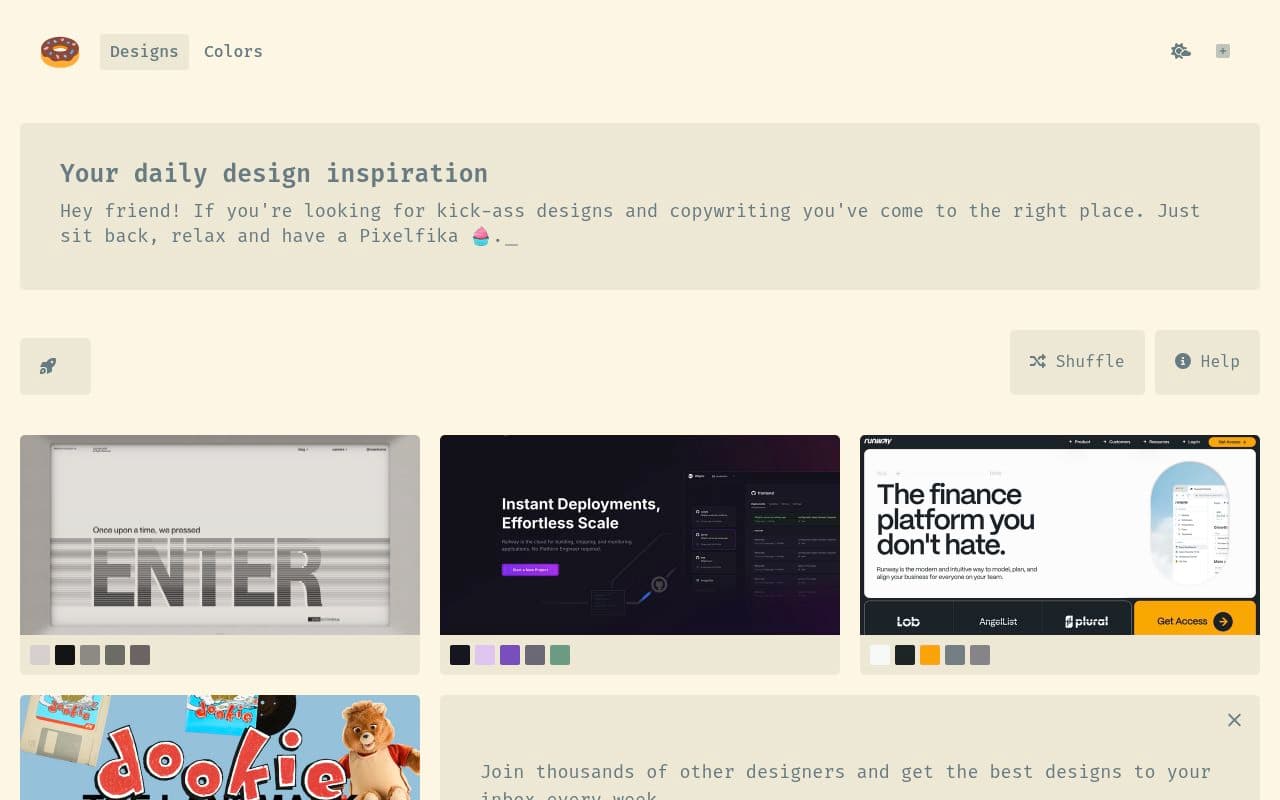Click the plus submit icon

1222,51
